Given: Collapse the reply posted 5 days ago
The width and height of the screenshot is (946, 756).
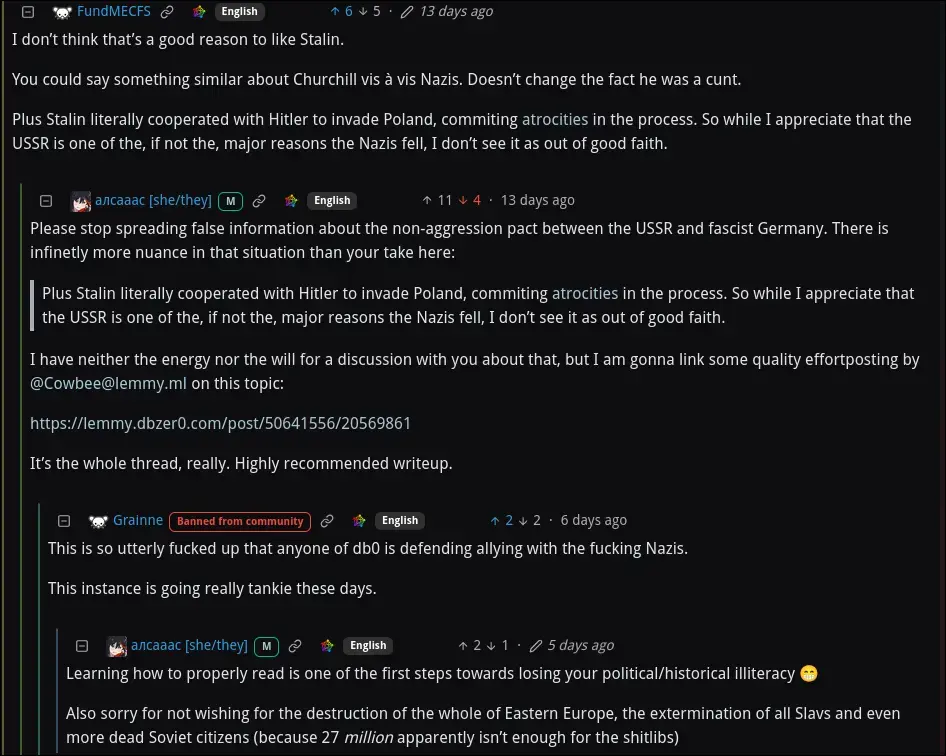Looking at the screenshot, I should [83, 645].
